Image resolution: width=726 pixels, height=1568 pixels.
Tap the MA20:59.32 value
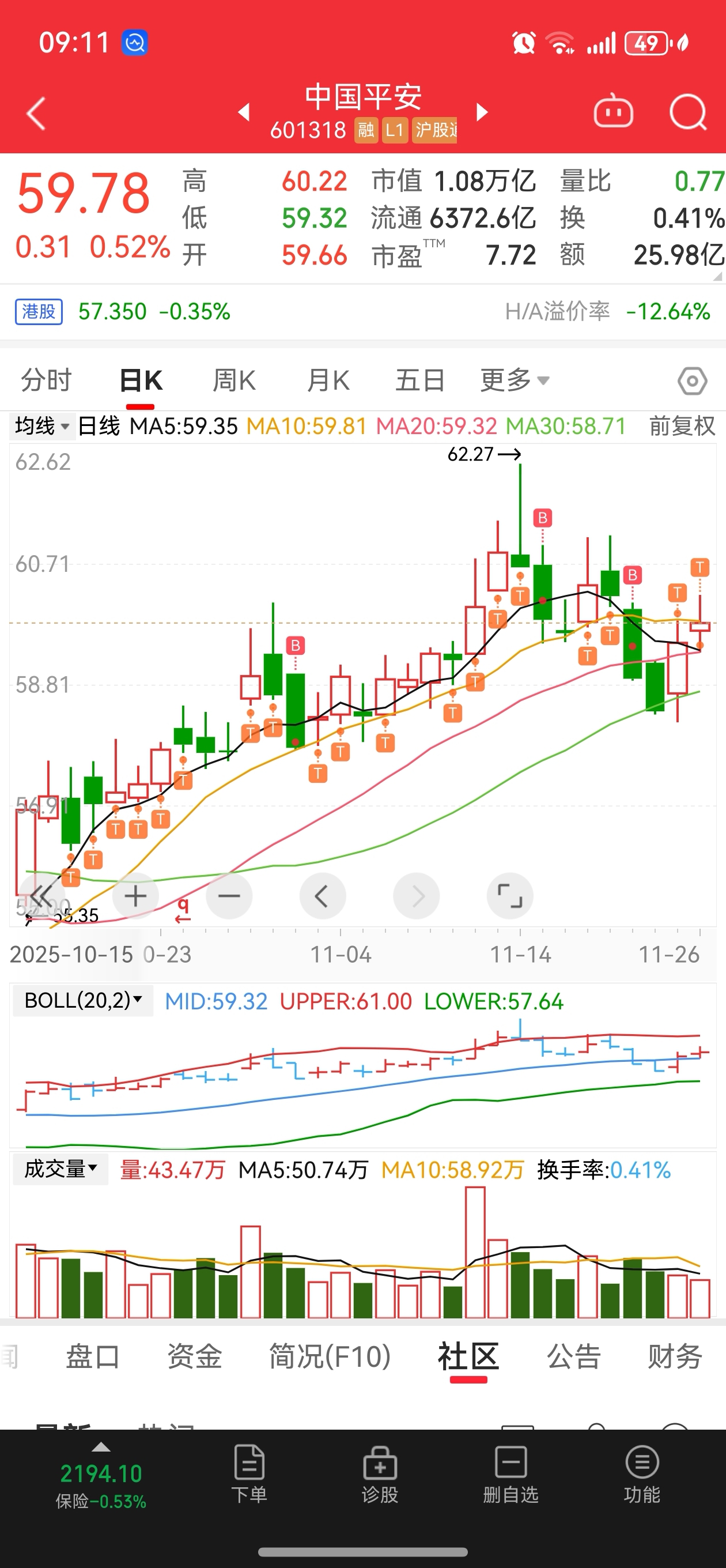click(436, 426)
